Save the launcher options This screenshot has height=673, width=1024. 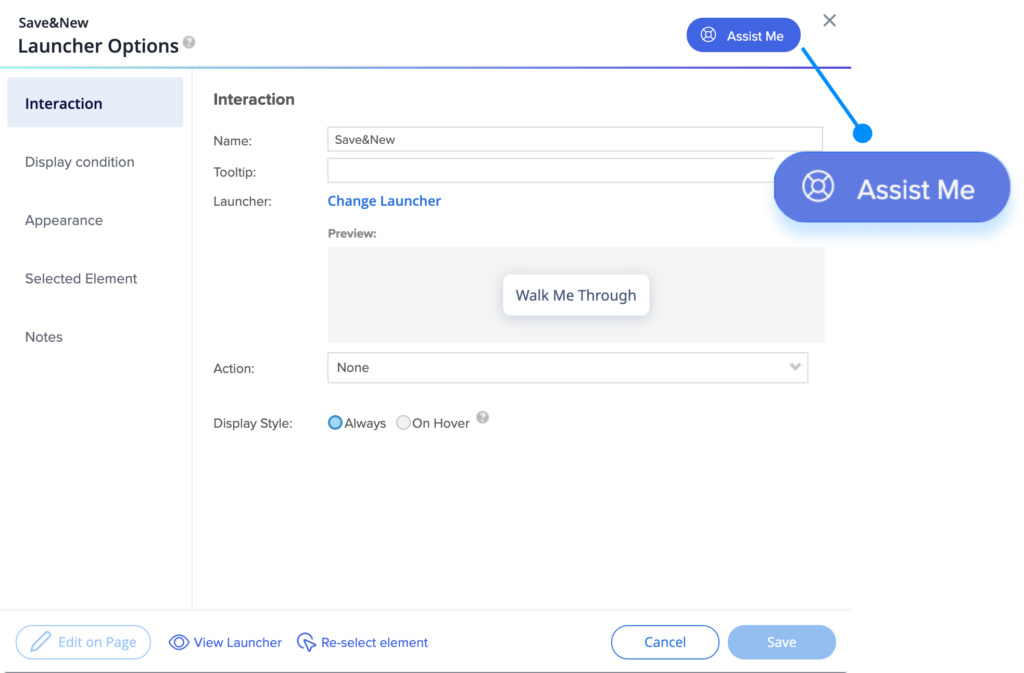coord(782,642)
